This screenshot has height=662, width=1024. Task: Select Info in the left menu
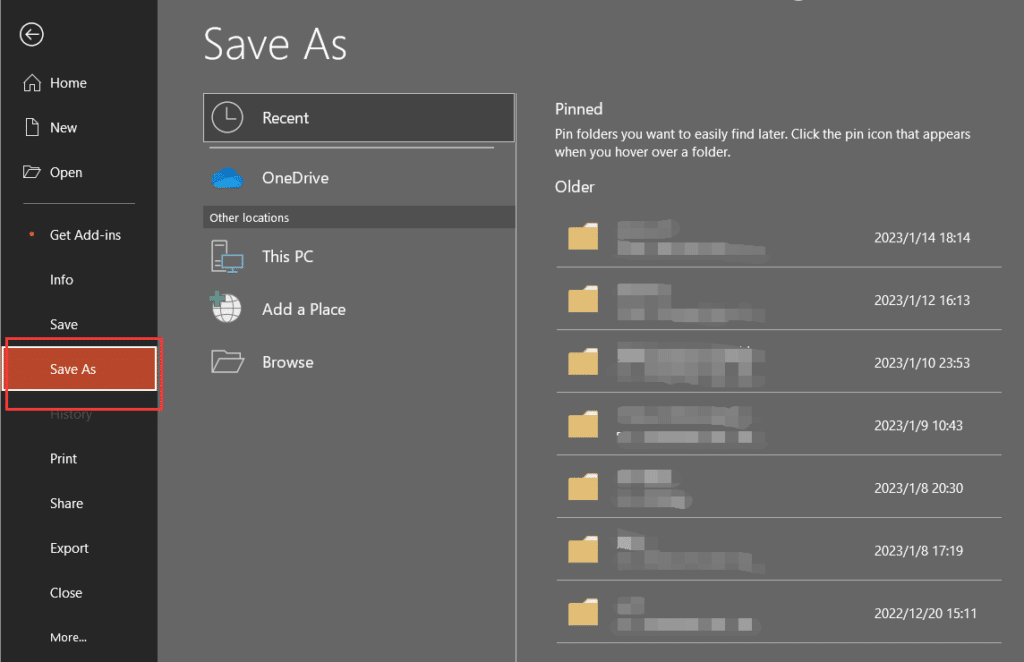point(62,279)
